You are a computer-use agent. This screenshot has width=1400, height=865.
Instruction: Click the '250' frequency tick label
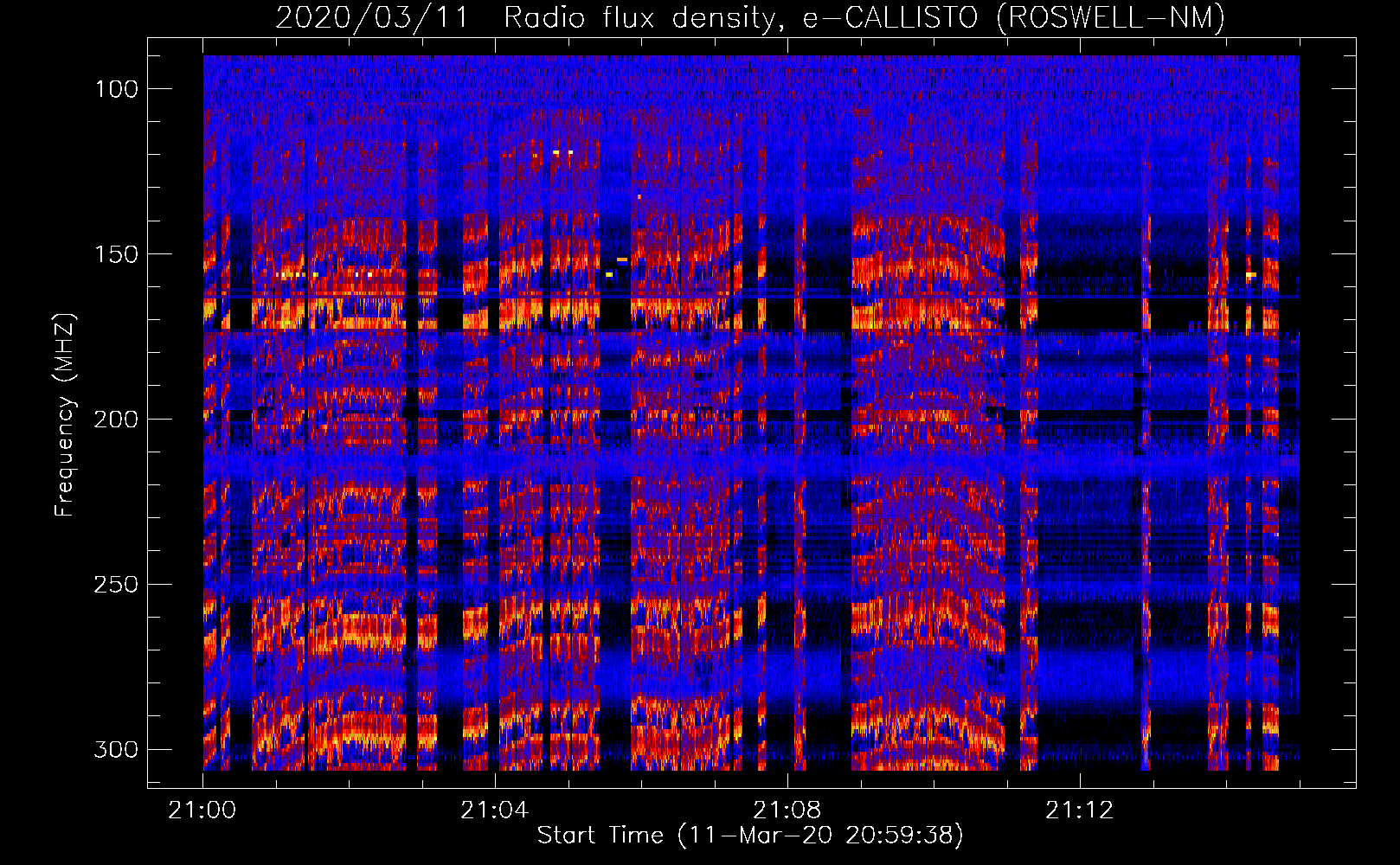click(x=116, y=585)
